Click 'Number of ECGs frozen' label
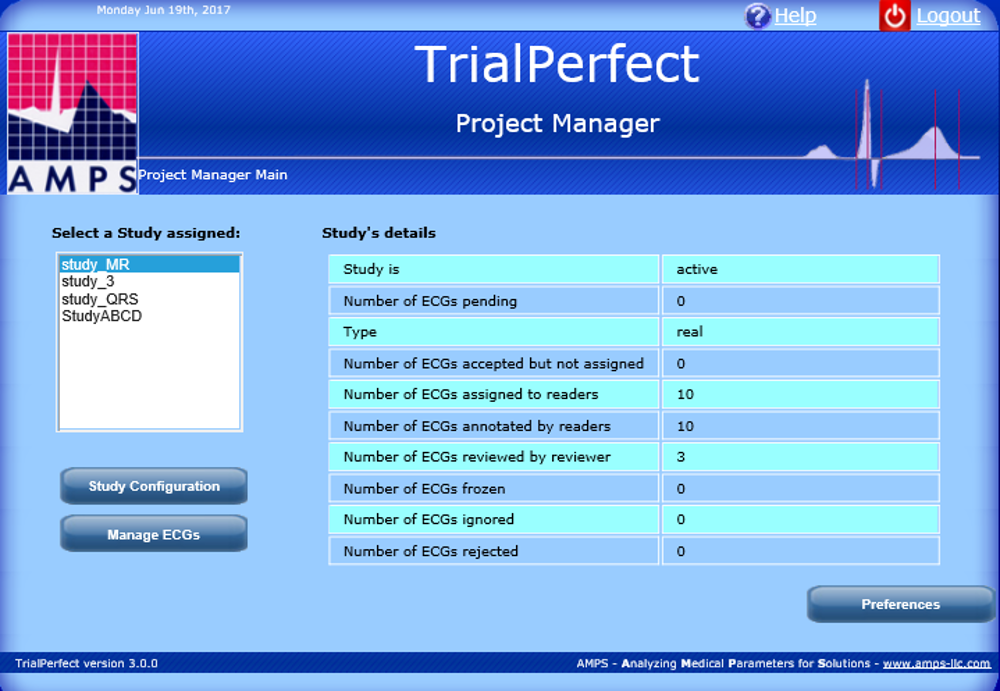 tap(424, 489)
